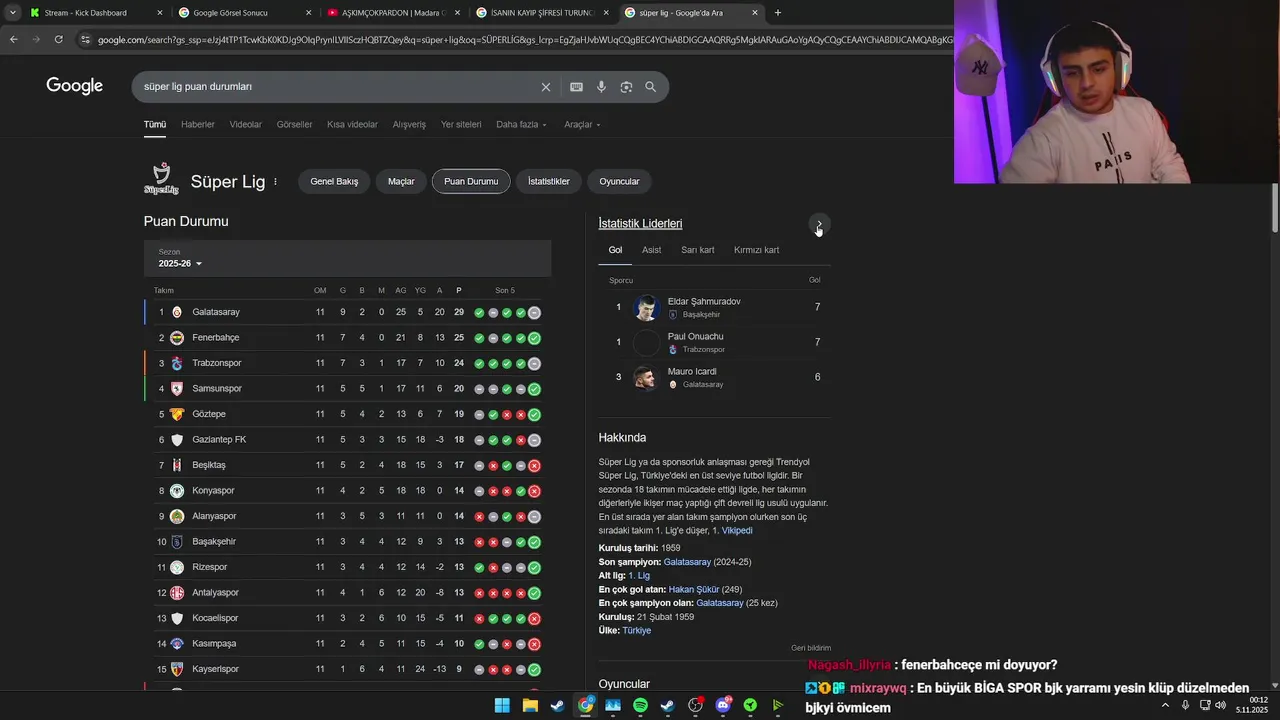Screen dimensions: 1280x720
Task: Show hidden system tray icons
Action: pyautogui.click(x=1165, y=705)
